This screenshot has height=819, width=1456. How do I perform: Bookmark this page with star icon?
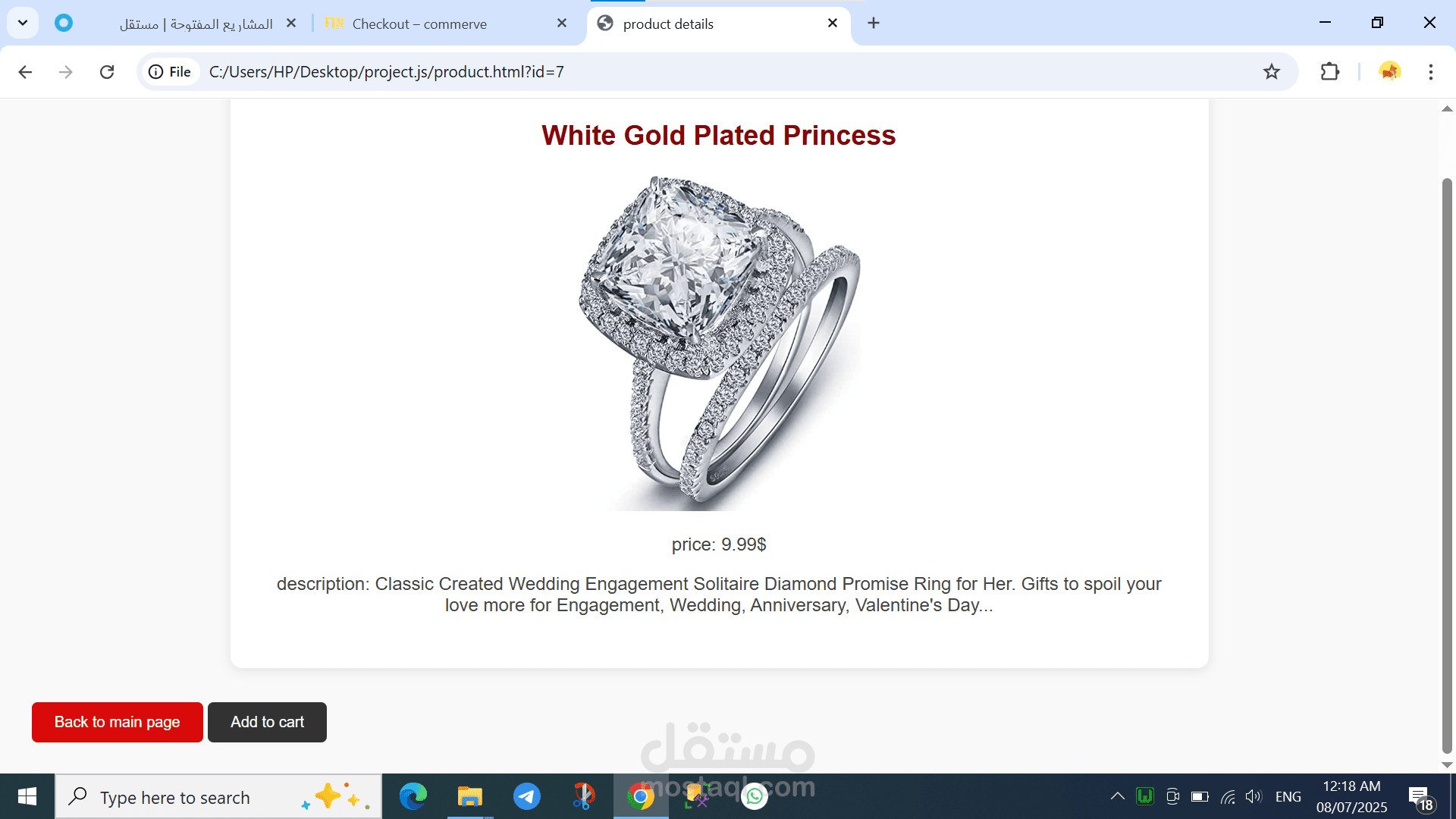[x=1272, y=72]
